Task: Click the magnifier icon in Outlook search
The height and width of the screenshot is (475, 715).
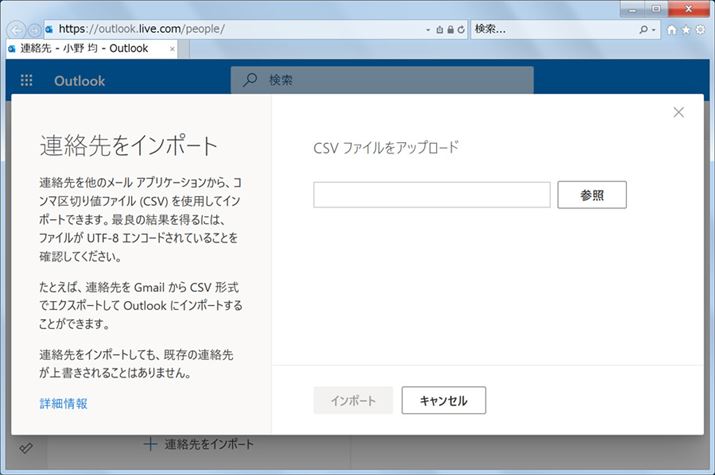Action: [250, 80]
